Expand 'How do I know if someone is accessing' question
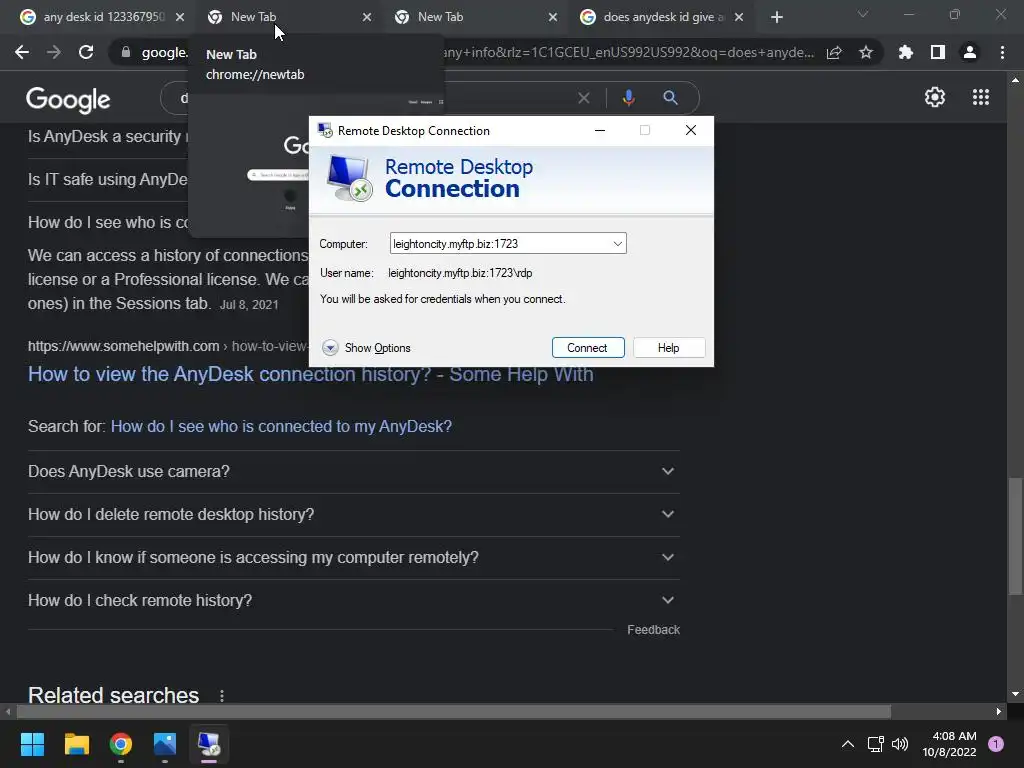Image resolution: width=1024 pixels, height=768 pixels. pyautogui.click(x=353, y=558)
